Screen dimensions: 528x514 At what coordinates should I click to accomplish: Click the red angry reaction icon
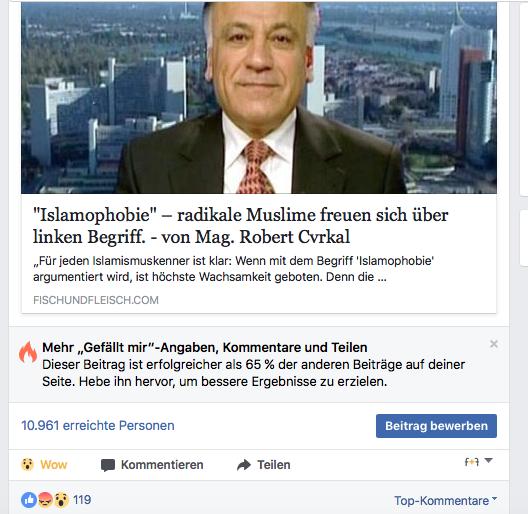[45, 500]
